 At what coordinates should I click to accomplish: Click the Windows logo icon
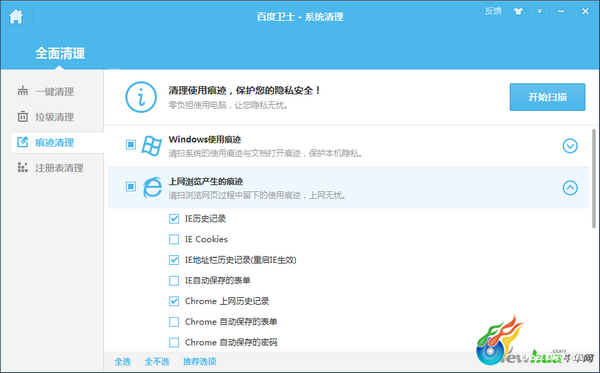coord(152,146)
